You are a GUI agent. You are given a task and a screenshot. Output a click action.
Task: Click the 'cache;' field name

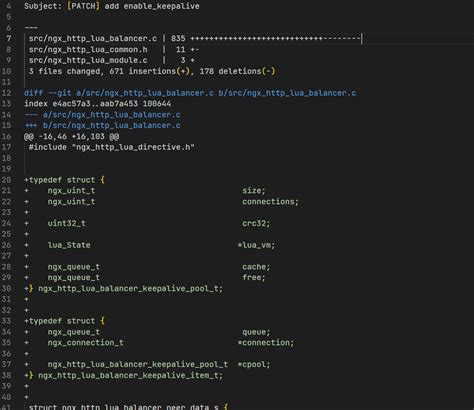coord(256,267)
